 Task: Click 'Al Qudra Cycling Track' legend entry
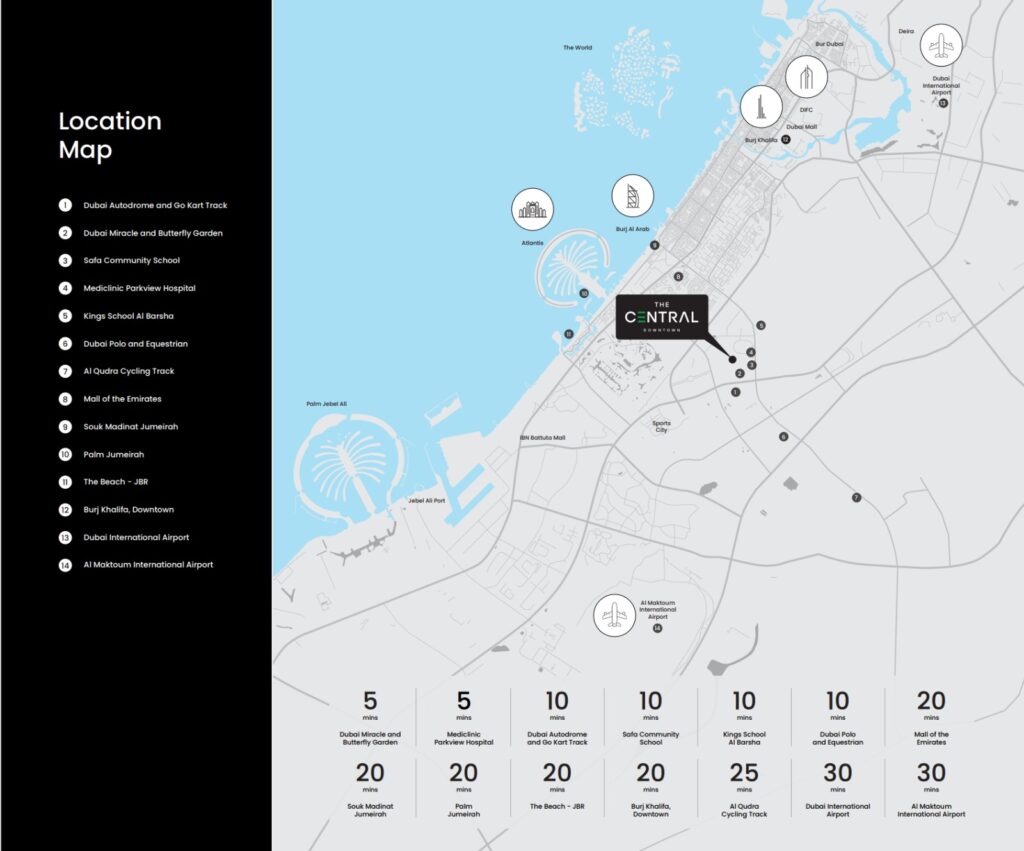pos(129,371)
